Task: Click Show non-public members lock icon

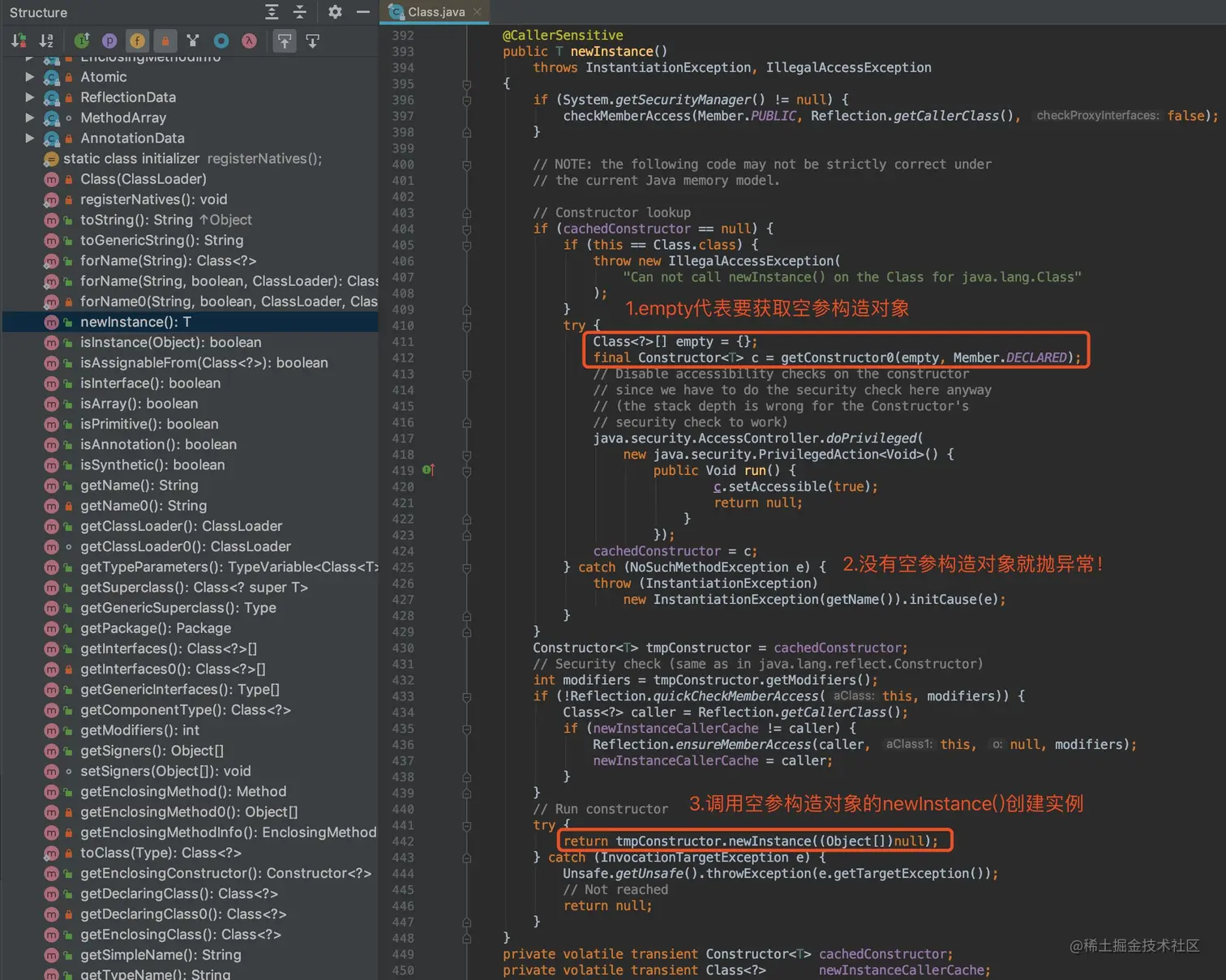Action: 165,41
